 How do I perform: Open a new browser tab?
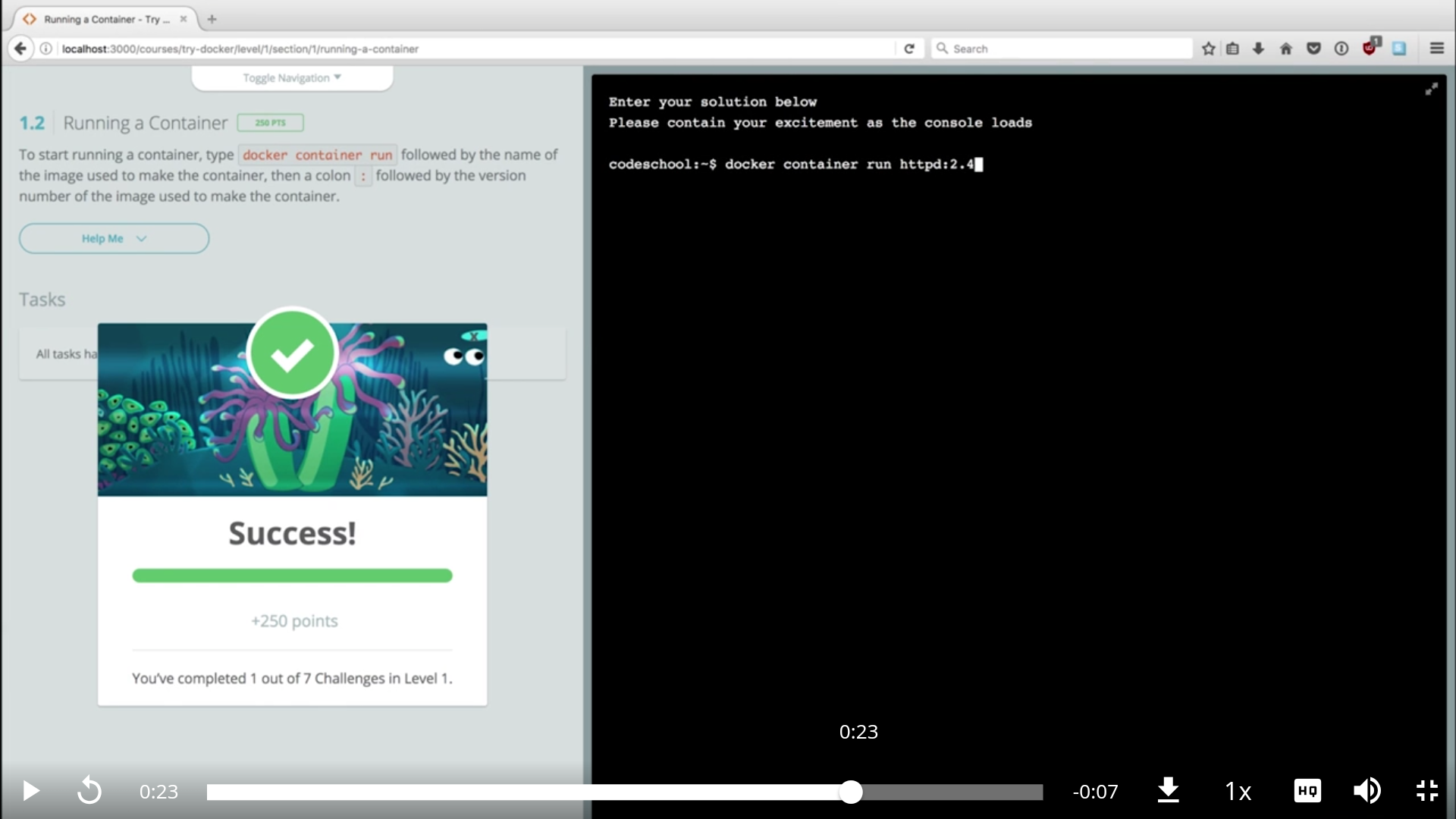tap(212, 19)
